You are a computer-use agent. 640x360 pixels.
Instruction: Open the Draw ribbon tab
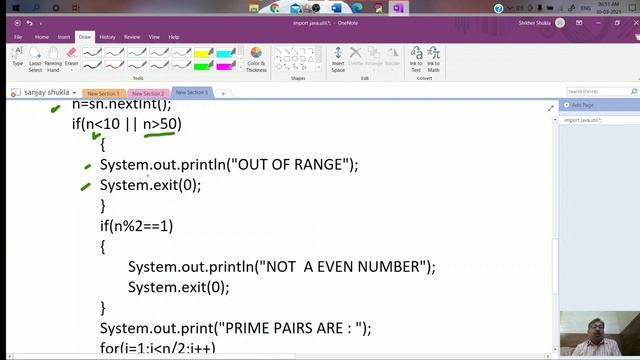pos(85,37)
